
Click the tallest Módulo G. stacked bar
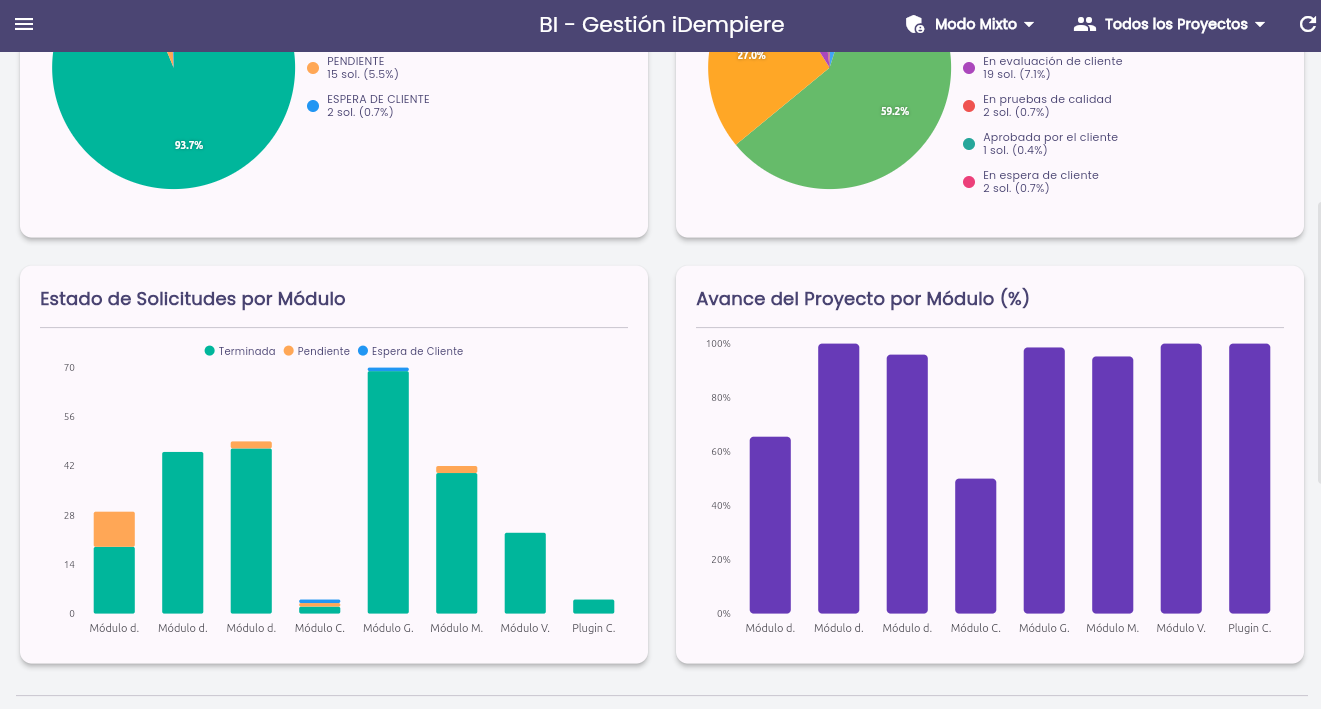click(388, 490)
